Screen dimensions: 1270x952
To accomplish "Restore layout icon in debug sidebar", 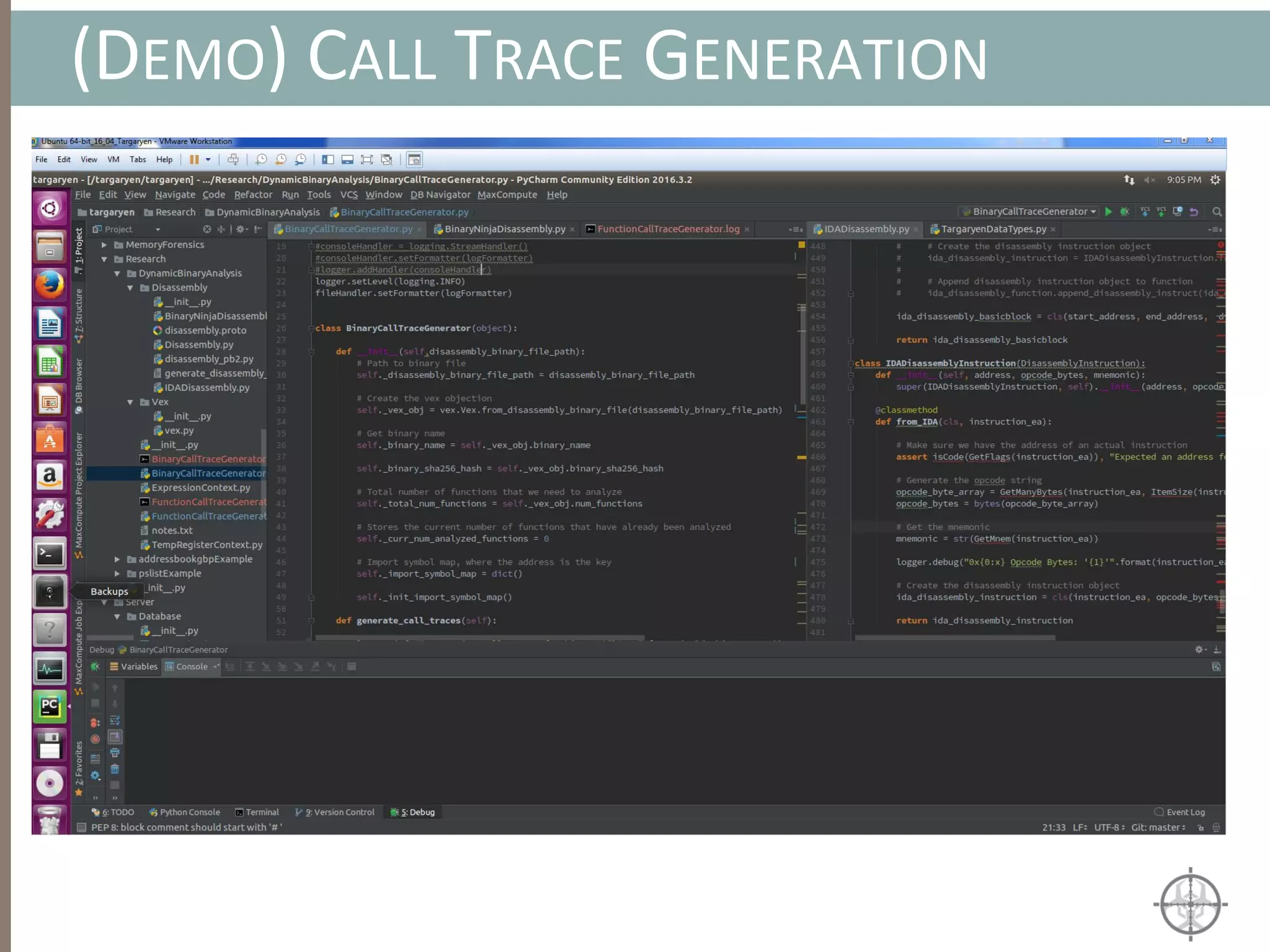I will pos(95,759).
